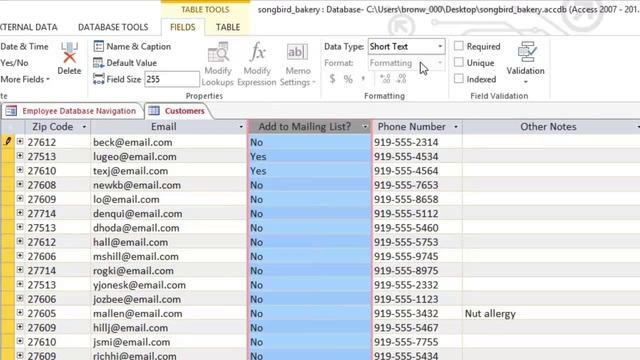640x360 pixels.
Task: Open Email column filter arrow
Action: coord(241,127)
